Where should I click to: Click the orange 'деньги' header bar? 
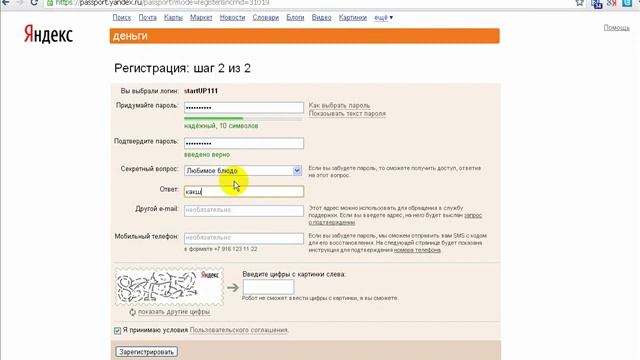(x=304, y=36)
